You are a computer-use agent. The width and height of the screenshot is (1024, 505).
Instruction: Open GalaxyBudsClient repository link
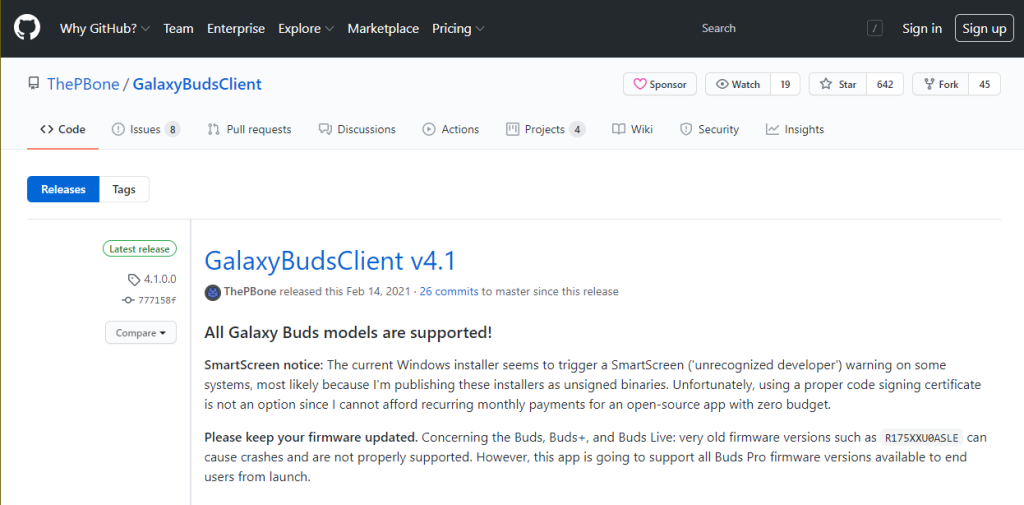pos(197,84)
